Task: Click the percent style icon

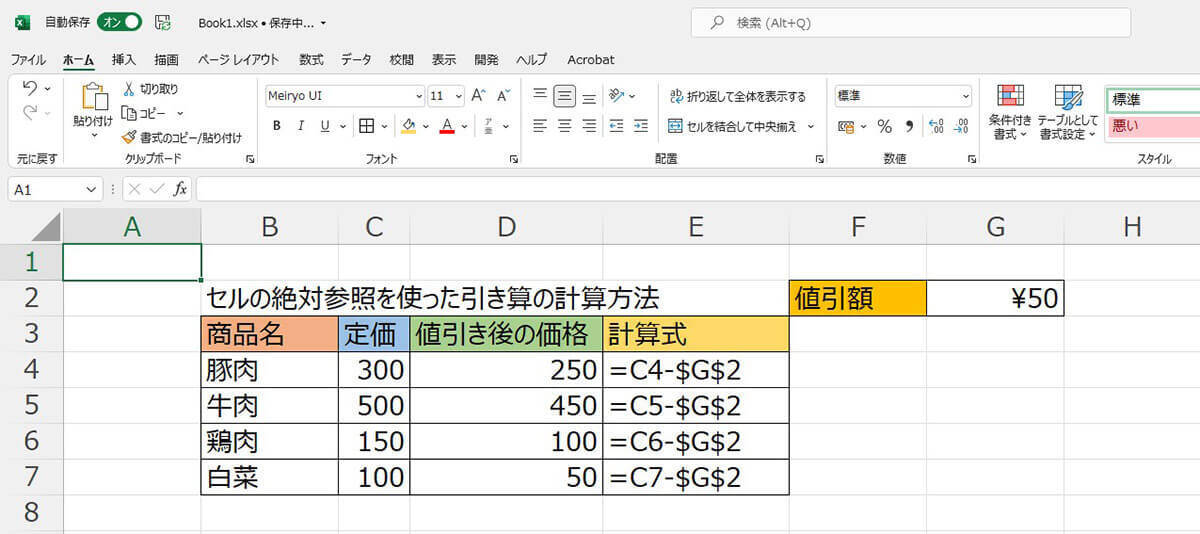Action: coord(884,126)
